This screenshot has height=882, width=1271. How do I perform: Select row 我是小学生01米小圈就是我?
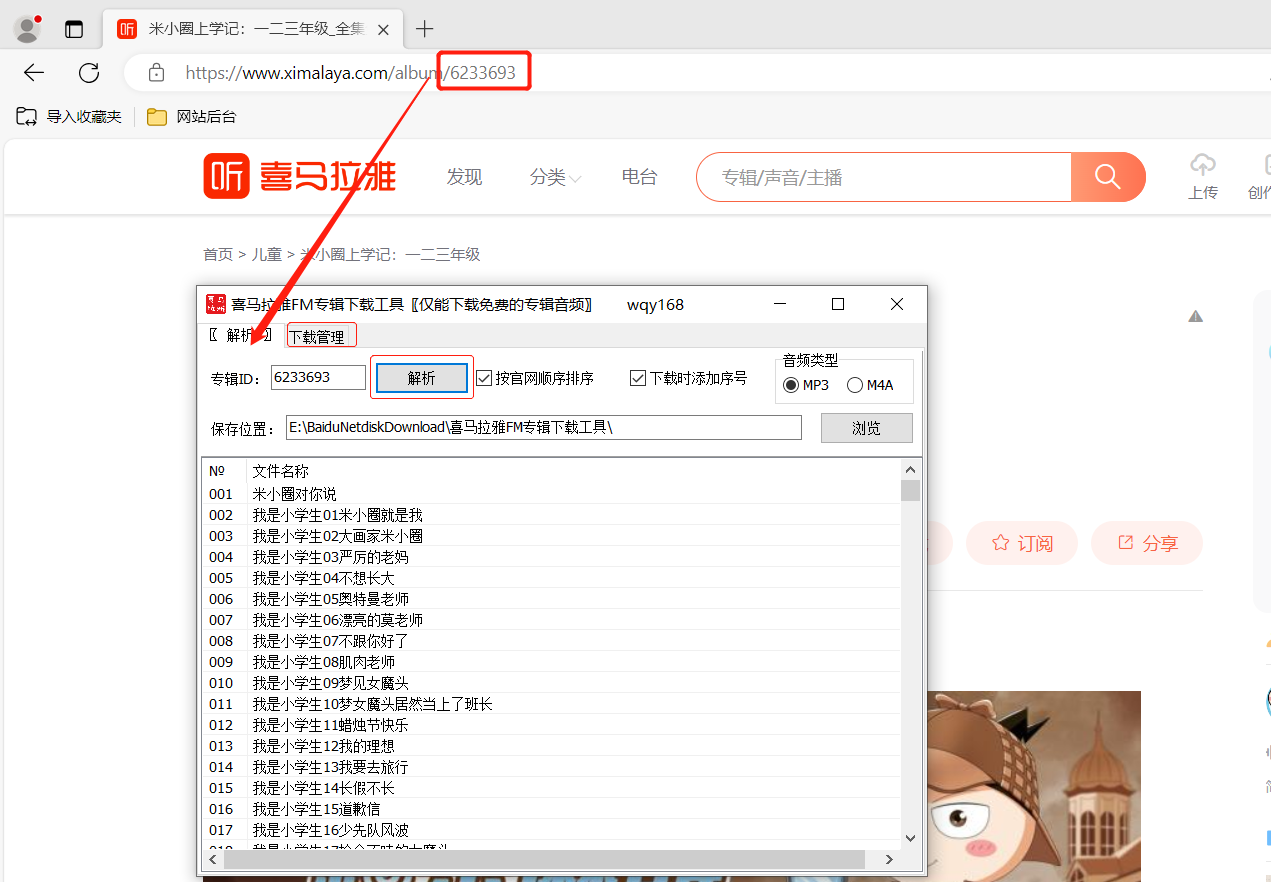click(551, 515)
